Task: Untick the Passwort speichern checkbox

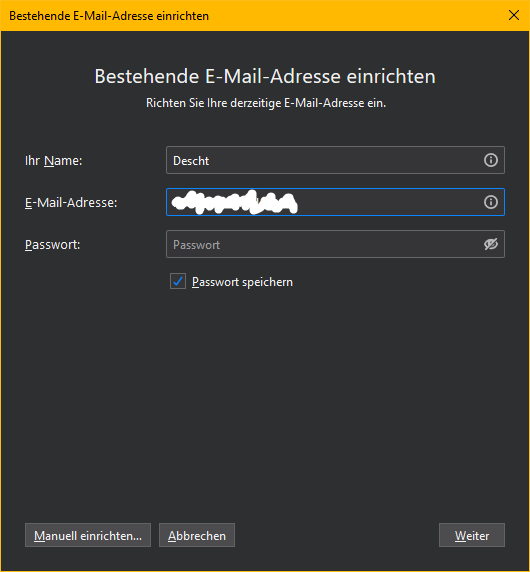Action: [178, 281]
